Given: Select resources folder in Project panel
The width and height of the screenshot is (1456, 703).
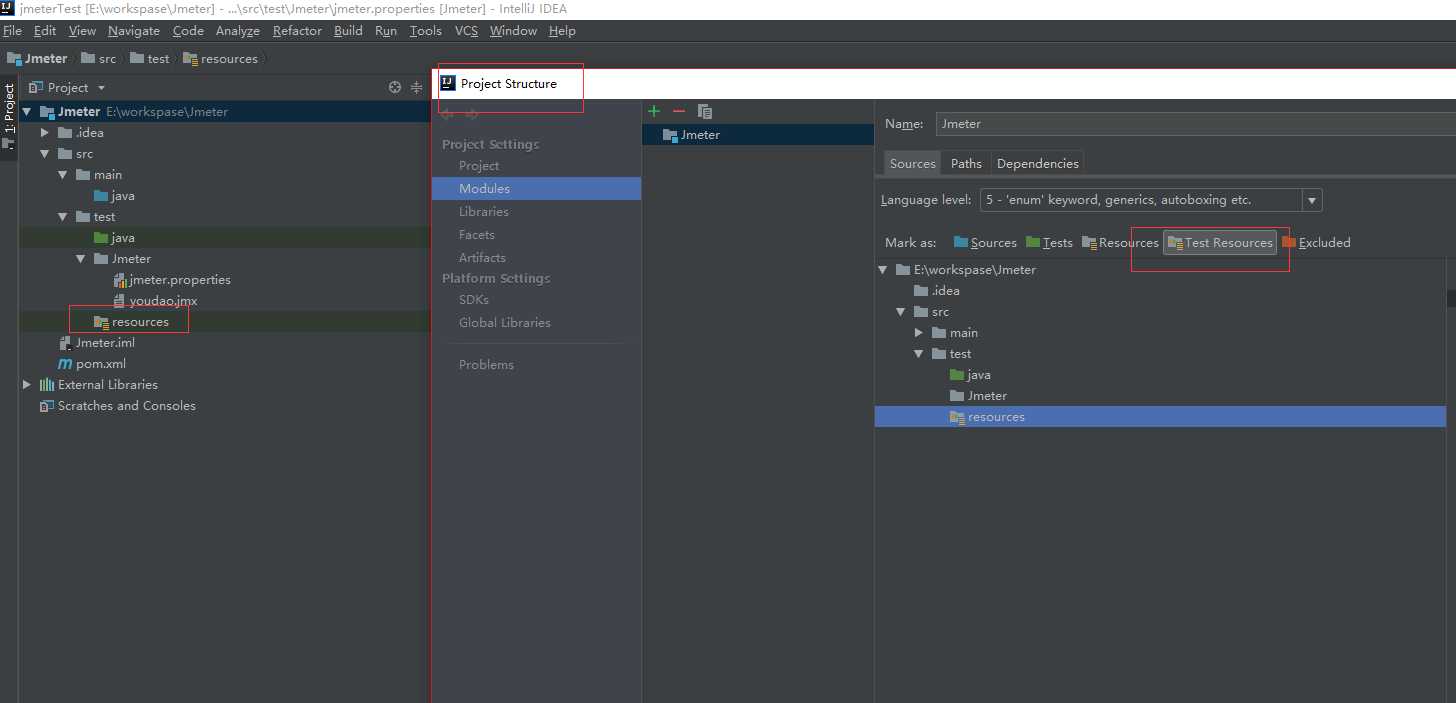Looking at the screenshot, I should pos(131,322).
